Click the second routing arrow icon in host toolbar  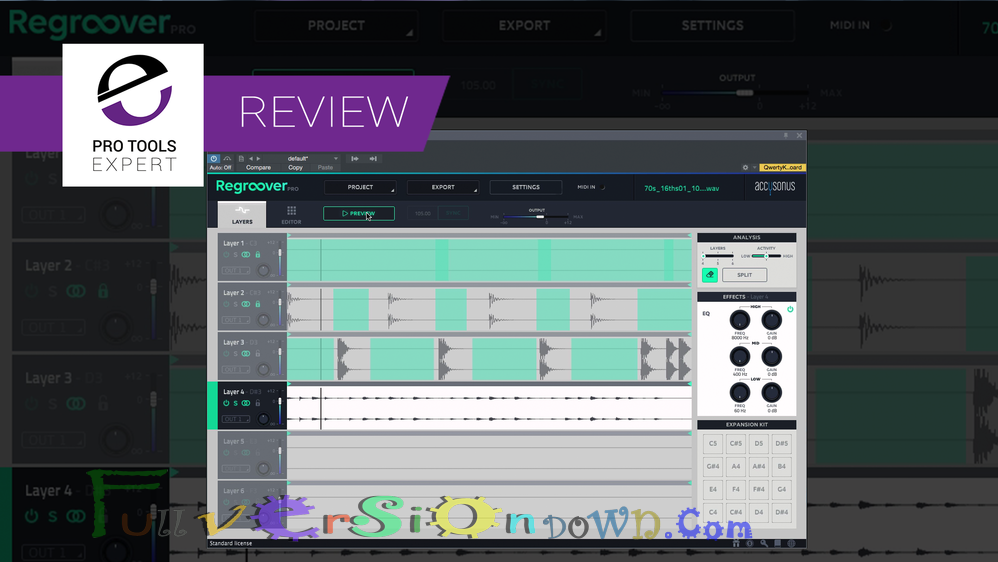(373, 158)
